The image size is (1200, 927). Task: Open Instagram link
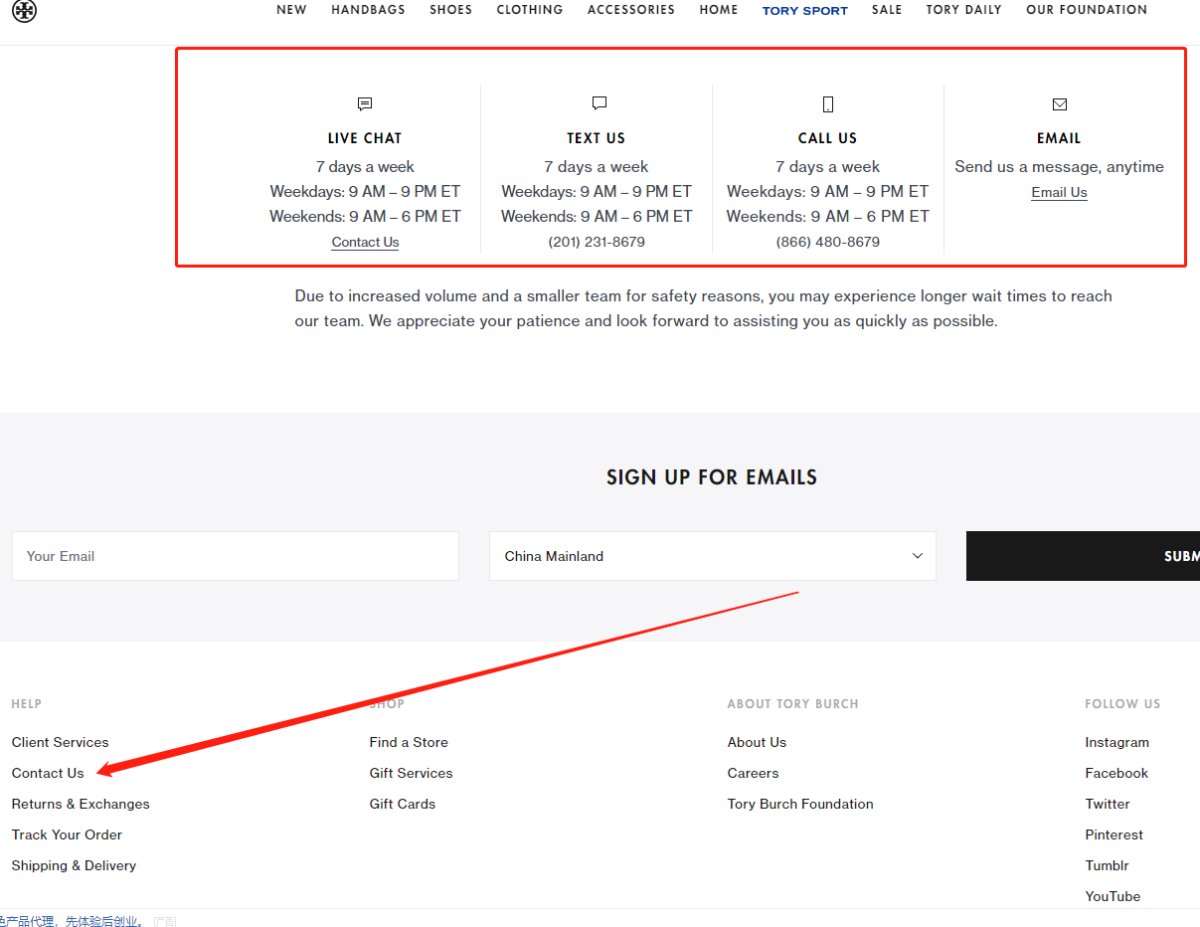[1117, 742]
